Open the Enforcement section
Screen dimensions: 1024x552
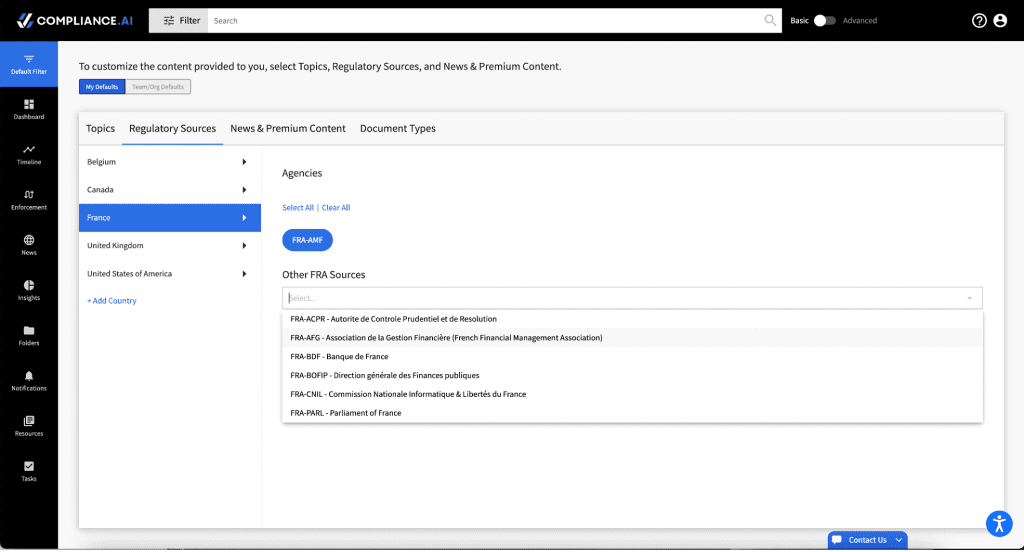(29, 200)
